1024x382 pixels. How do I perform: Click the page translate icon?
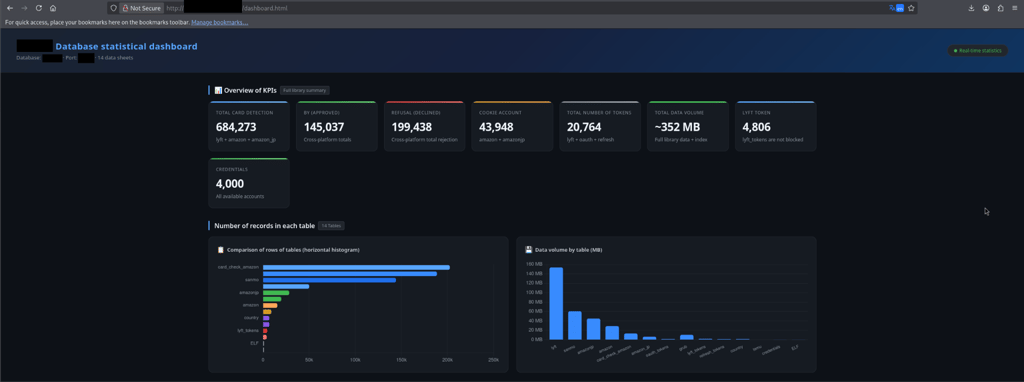coord(896,8)
